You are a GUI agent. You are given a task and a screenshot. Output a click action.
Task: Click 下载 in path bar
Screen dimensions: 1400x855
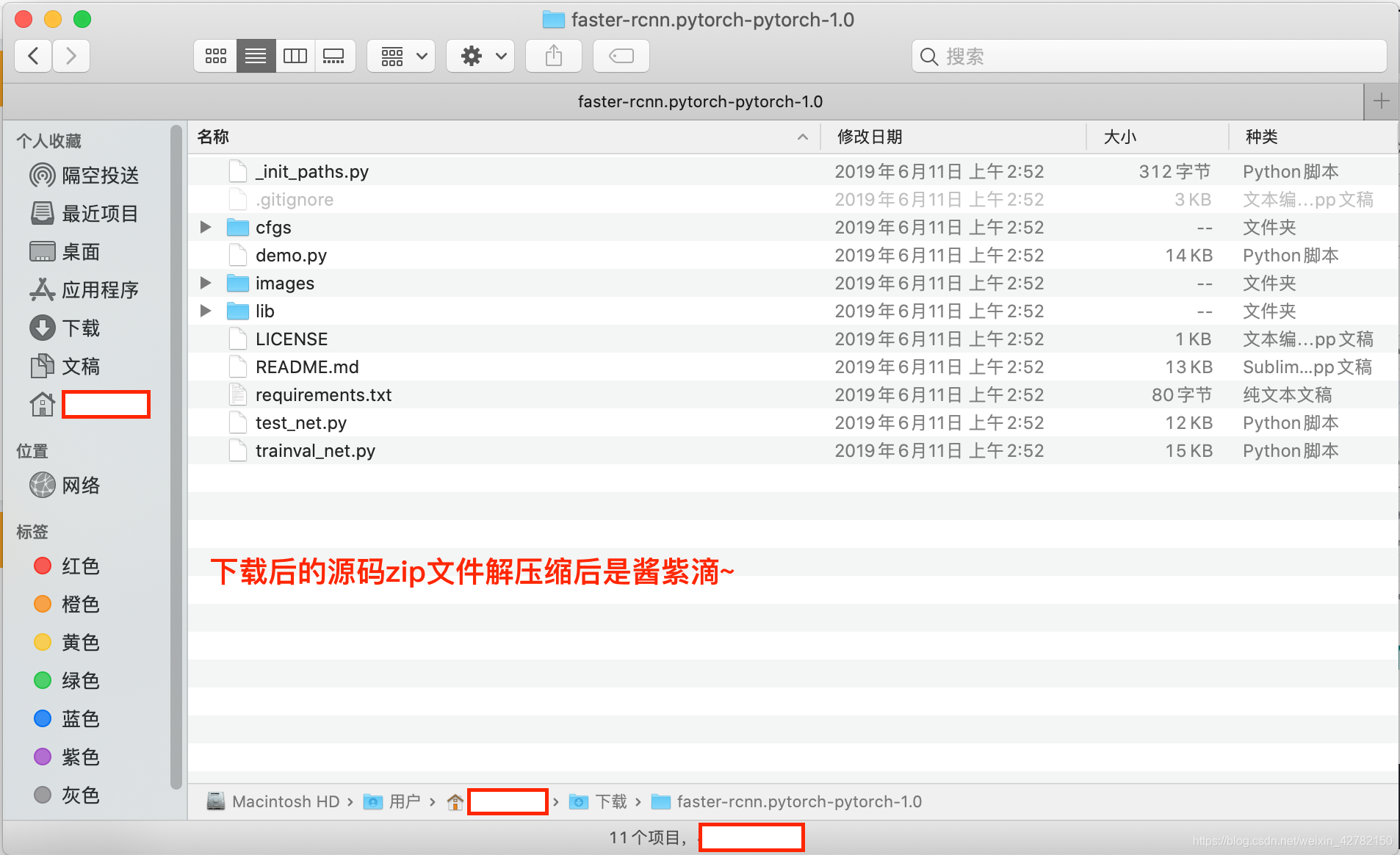coord(598,801)
